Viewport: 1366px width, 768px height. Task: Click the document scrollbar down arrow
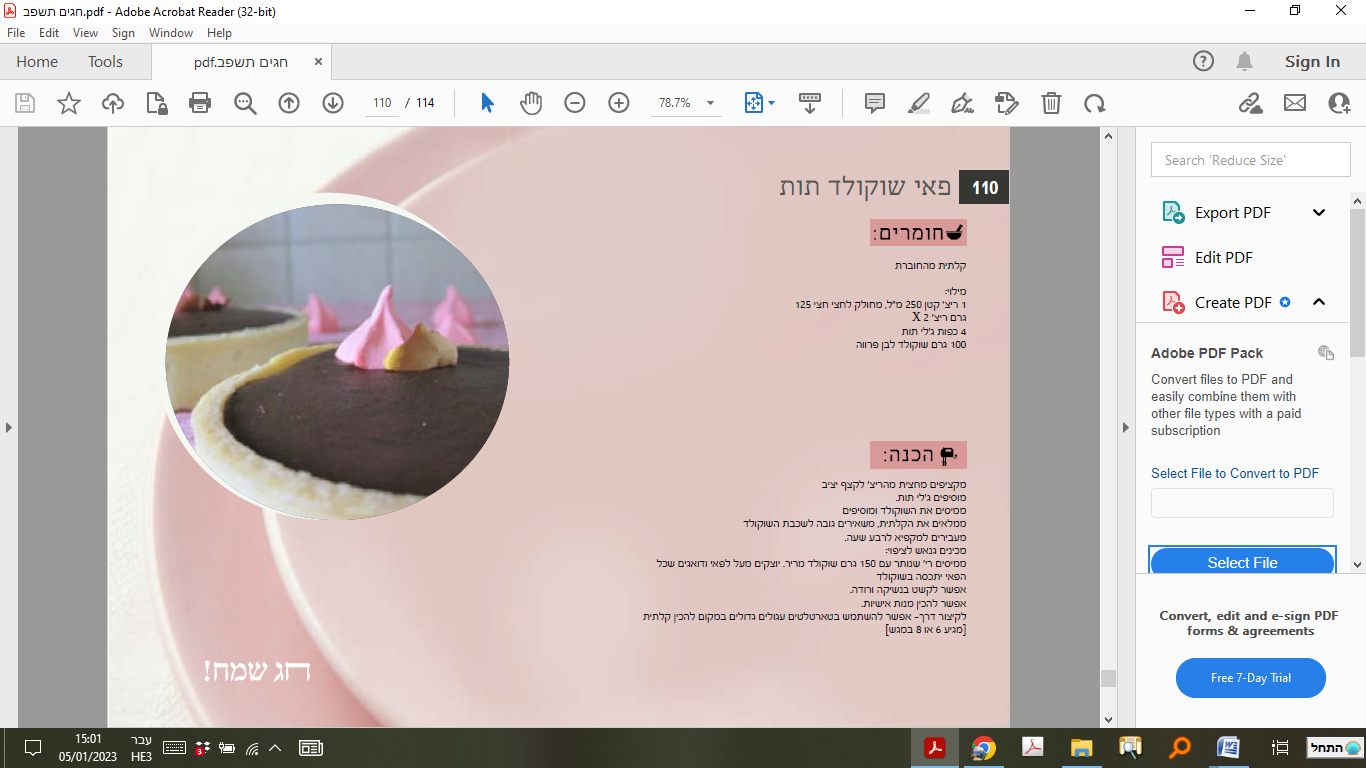tap(1108, 719)
